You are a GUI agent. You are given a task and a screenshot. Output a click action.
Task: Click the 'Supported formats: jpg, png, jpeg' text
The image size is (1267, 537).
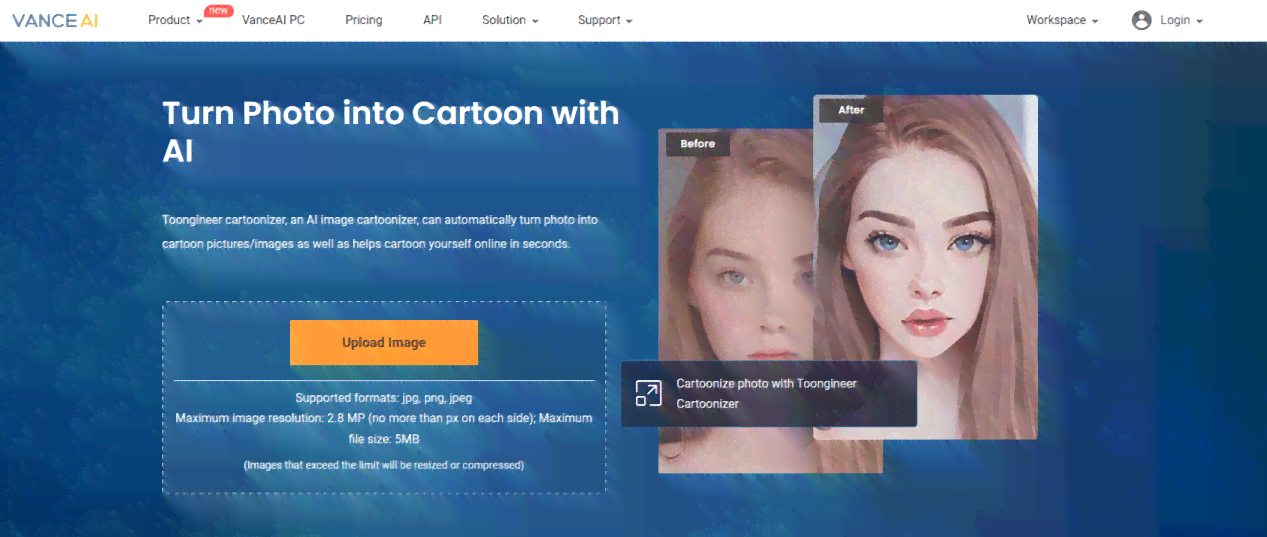point(384,398)
